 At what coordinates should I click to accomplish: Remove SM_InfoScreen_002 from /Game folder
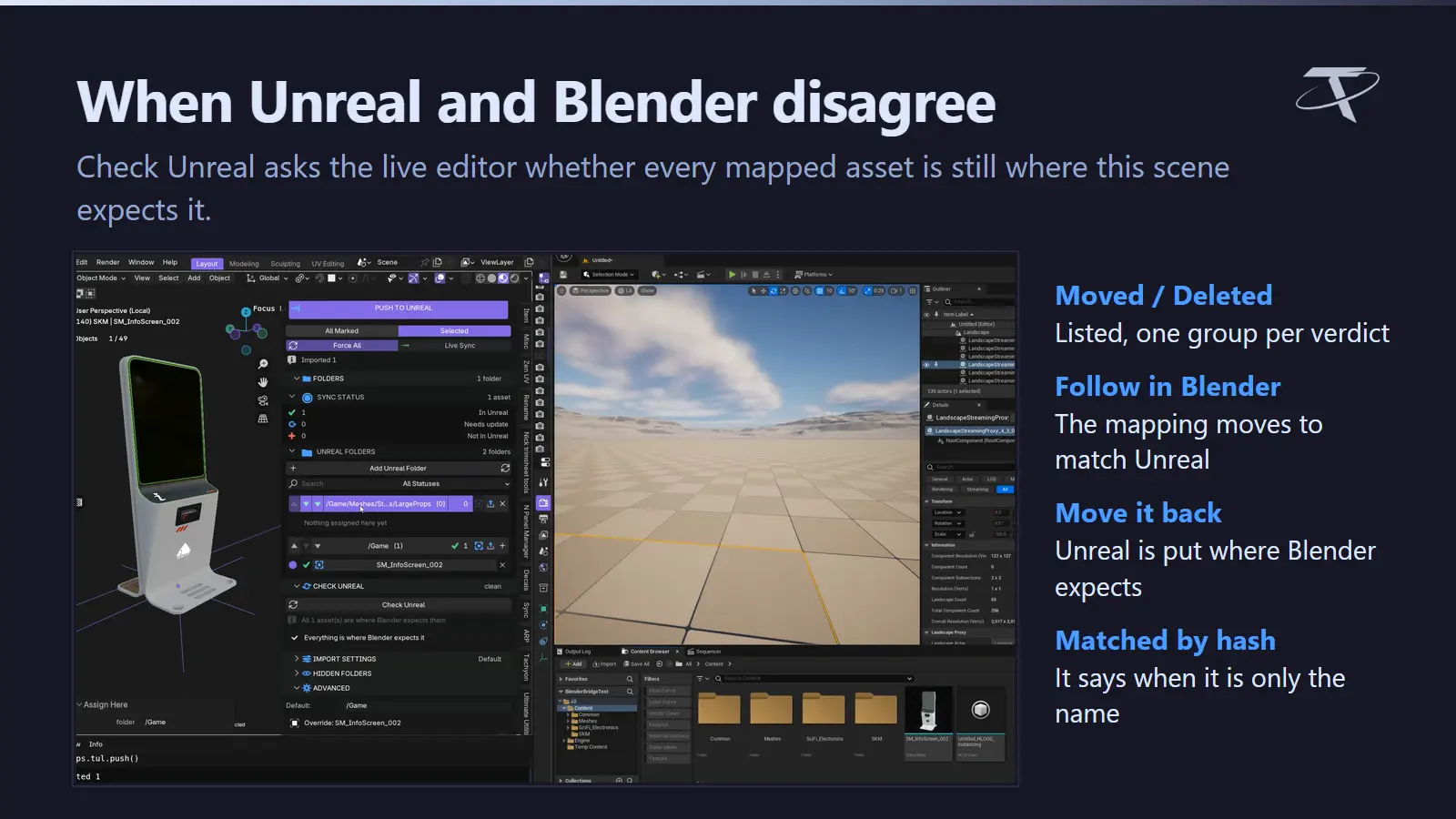point(502,565)
